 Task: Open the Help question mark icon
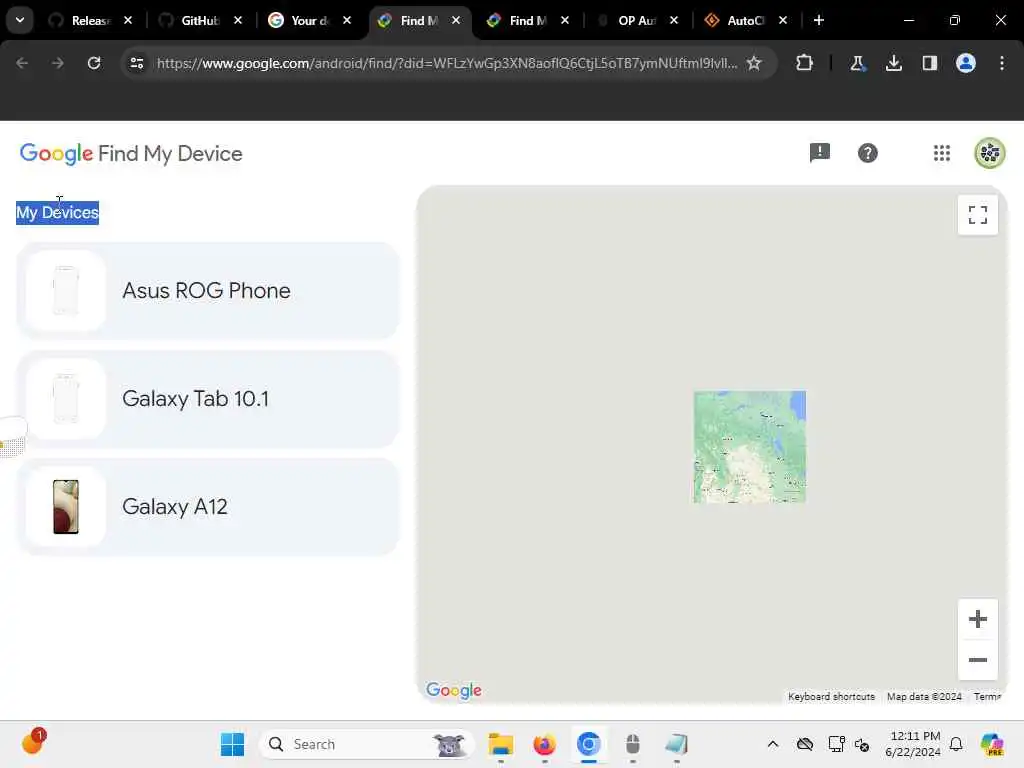[867, 153]
